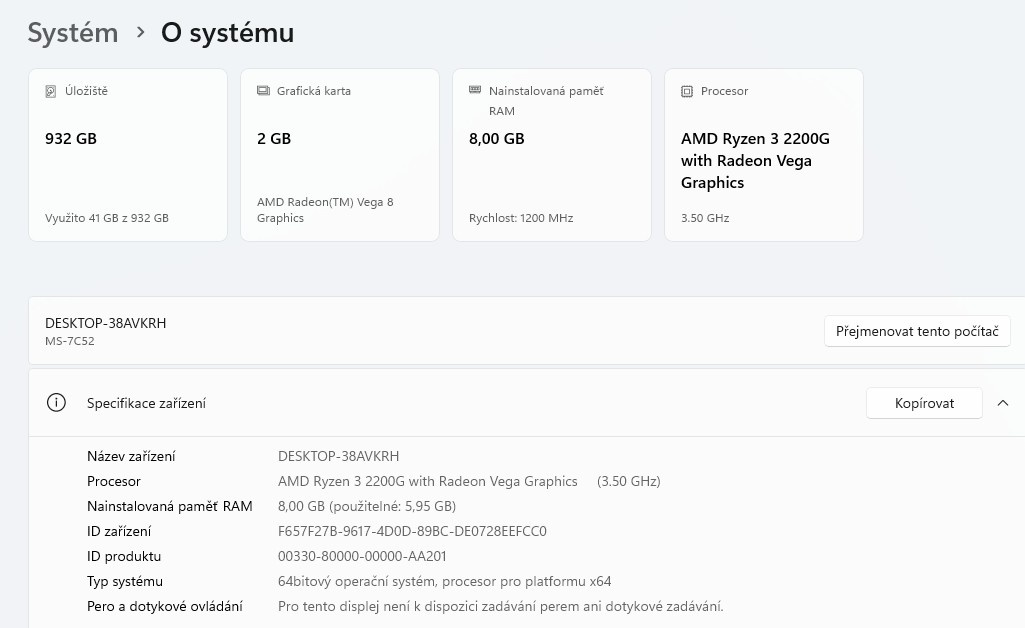Collapse the Specifikace zařízení section
The image size is (1025, 628).
click(1003, 403)
